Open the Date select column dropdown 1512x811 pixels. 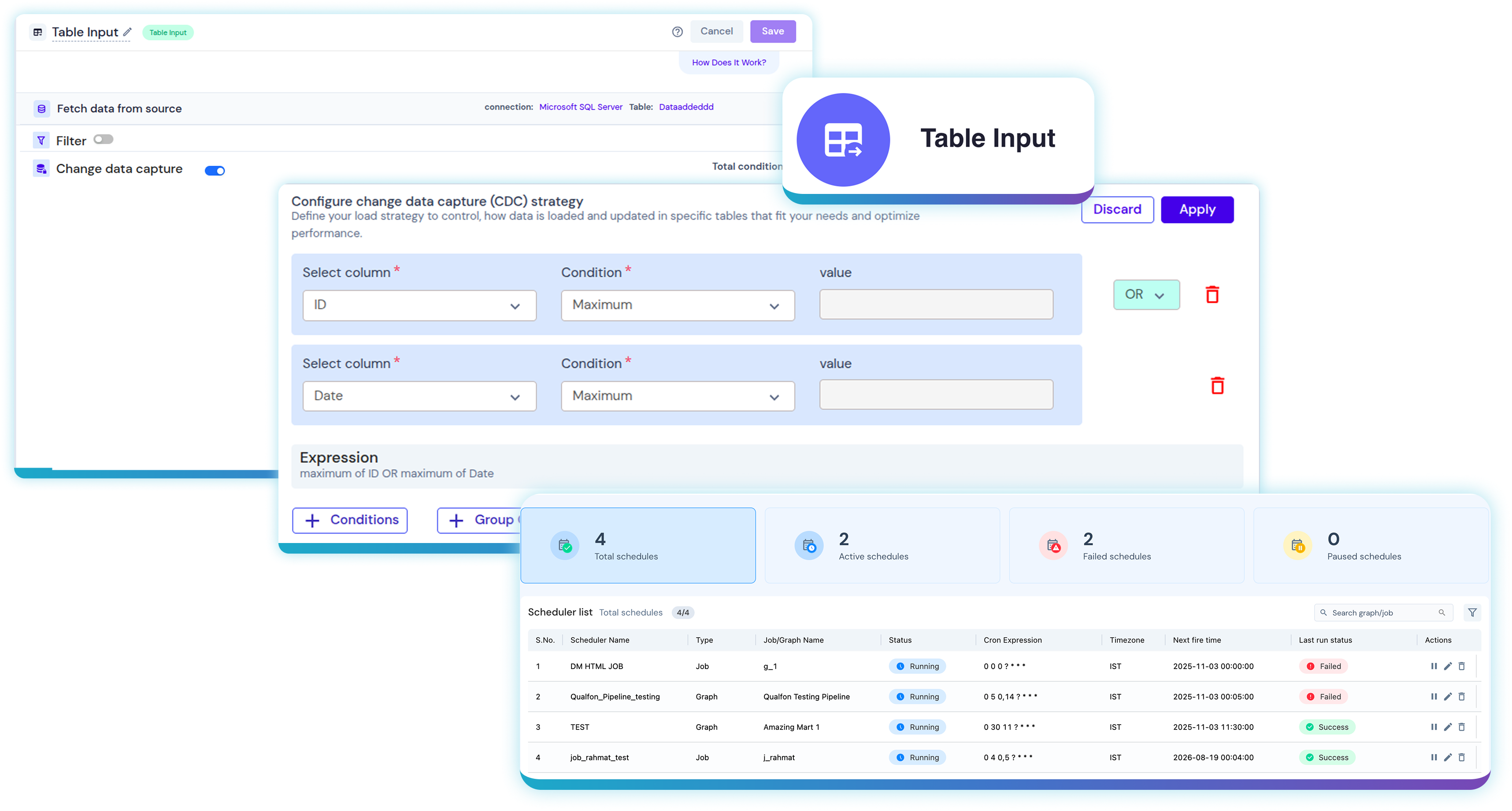[419, 396]
